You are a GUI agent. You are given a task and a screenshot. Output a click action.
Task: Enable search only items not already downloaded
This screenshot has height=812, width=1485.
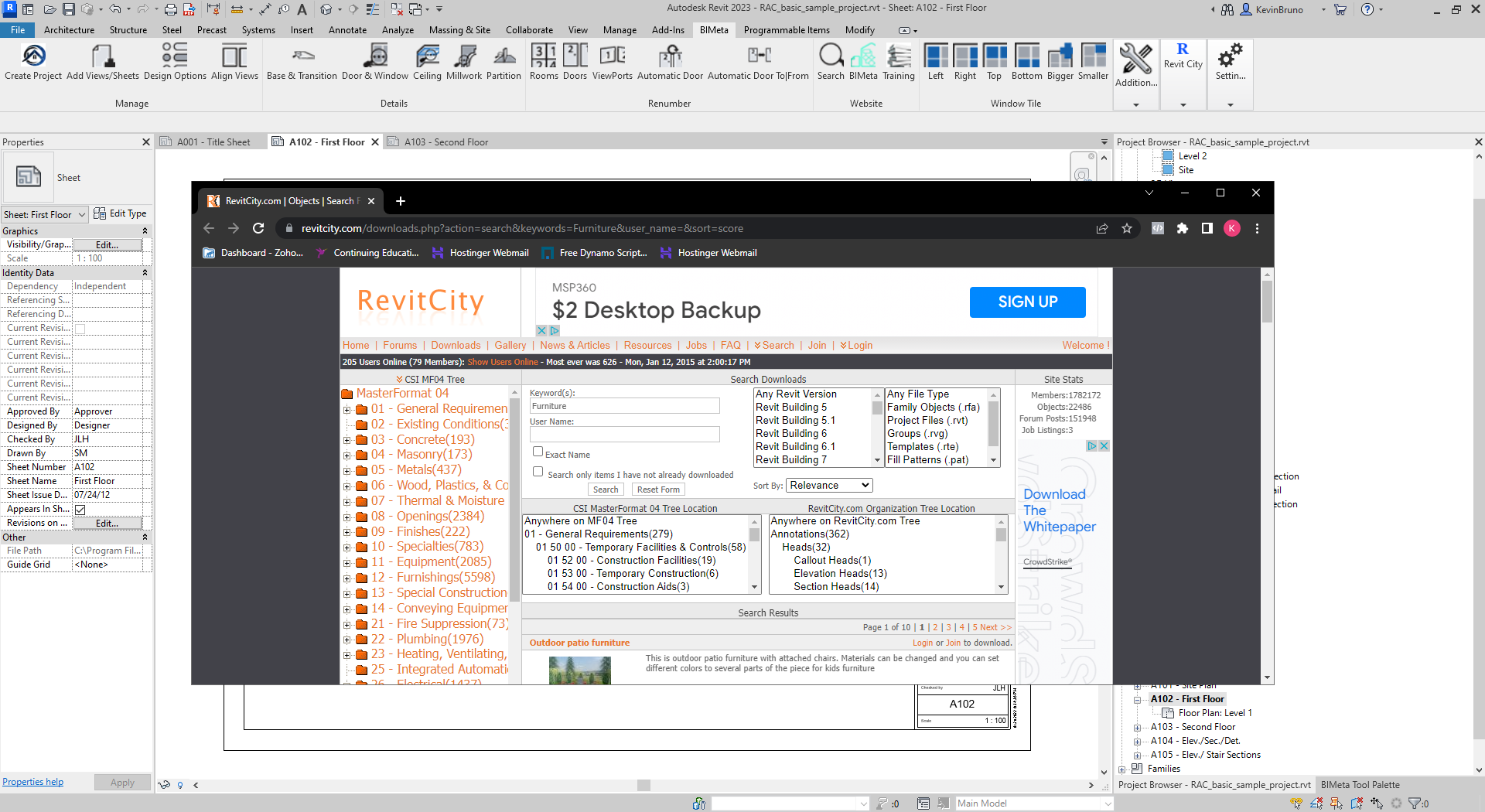click(x=538, y=472)
